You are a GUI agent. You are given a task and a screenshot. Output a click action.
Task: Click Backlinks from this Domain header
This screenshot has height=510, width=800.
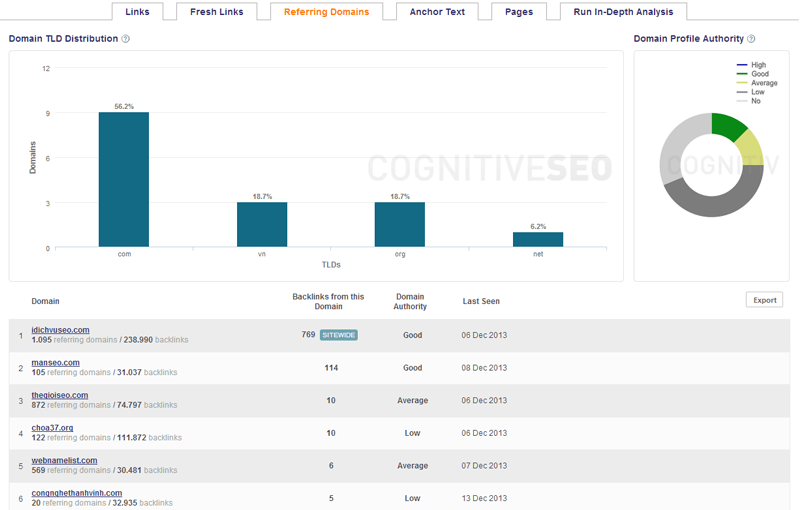(328, 301)
